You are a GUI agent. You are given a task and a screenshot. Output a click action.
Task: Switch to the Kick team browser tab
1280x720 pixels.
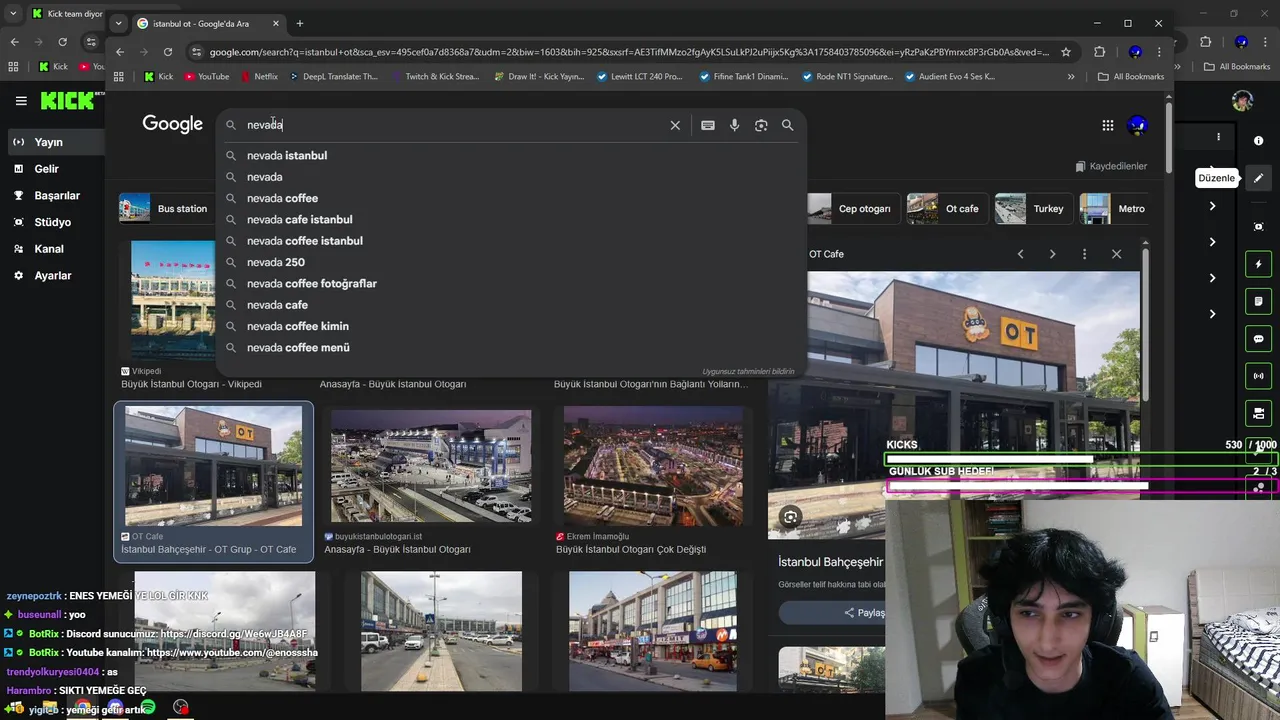coord(66,14)
